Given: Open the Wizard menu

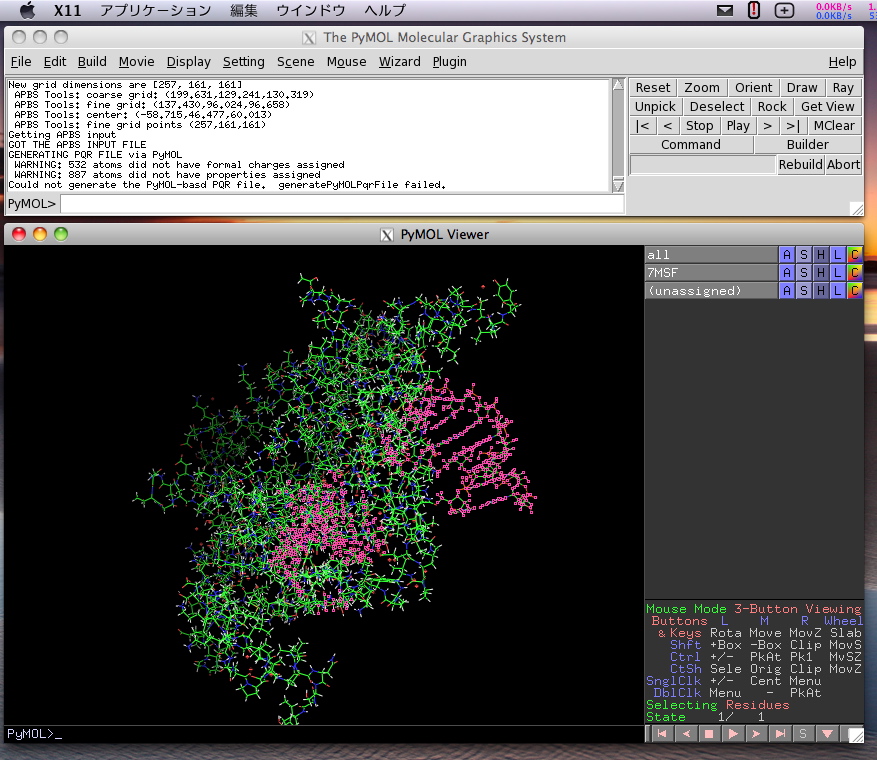Looking at the screenshot, I should [399, 62].
